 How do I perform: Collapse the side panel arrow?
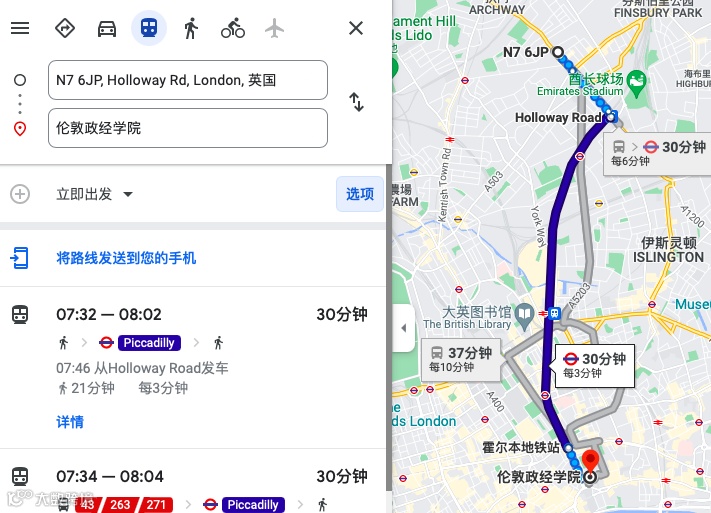(x=404, y=328)
